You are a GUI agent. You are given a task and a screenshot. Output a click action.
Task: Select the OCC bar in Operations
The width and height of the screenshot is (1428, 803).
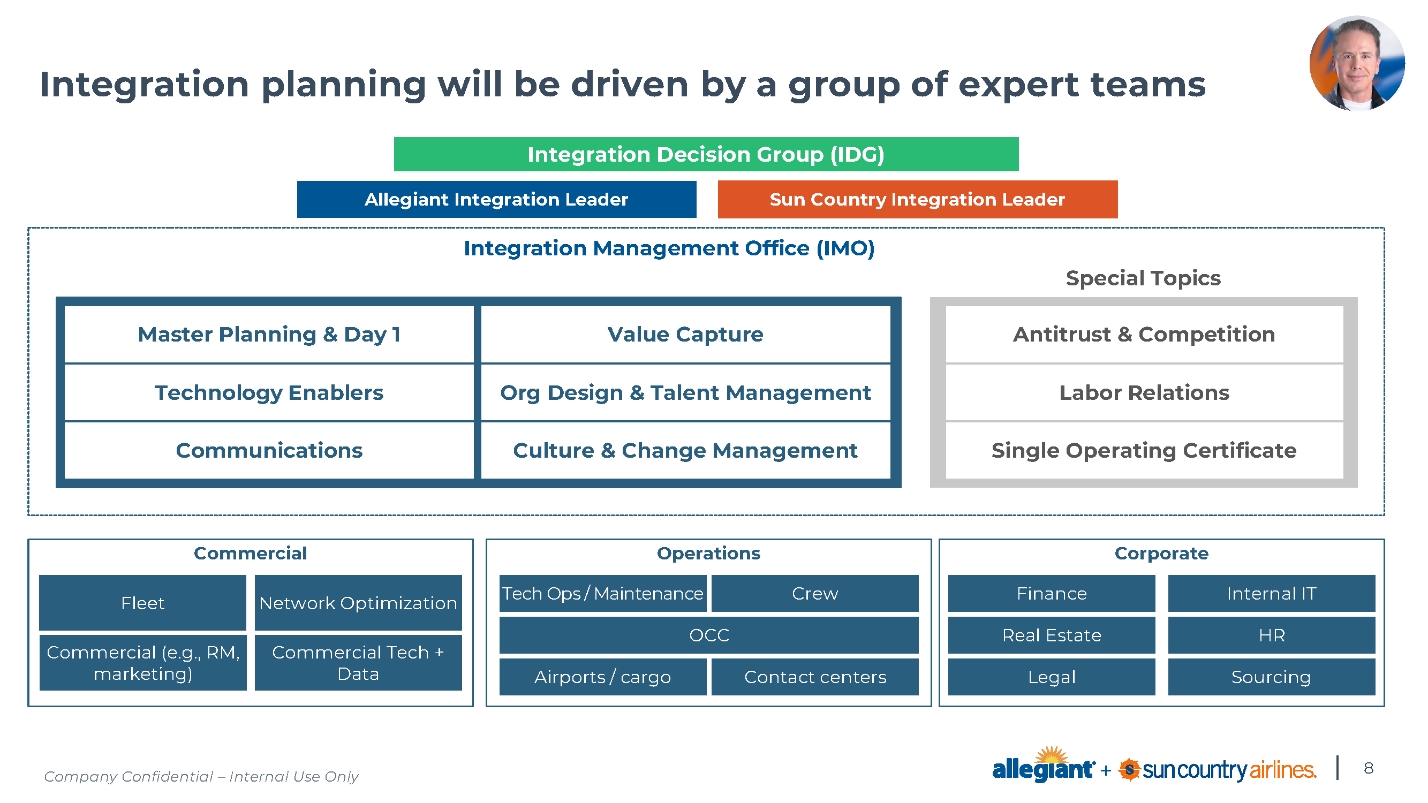[709, 635]
